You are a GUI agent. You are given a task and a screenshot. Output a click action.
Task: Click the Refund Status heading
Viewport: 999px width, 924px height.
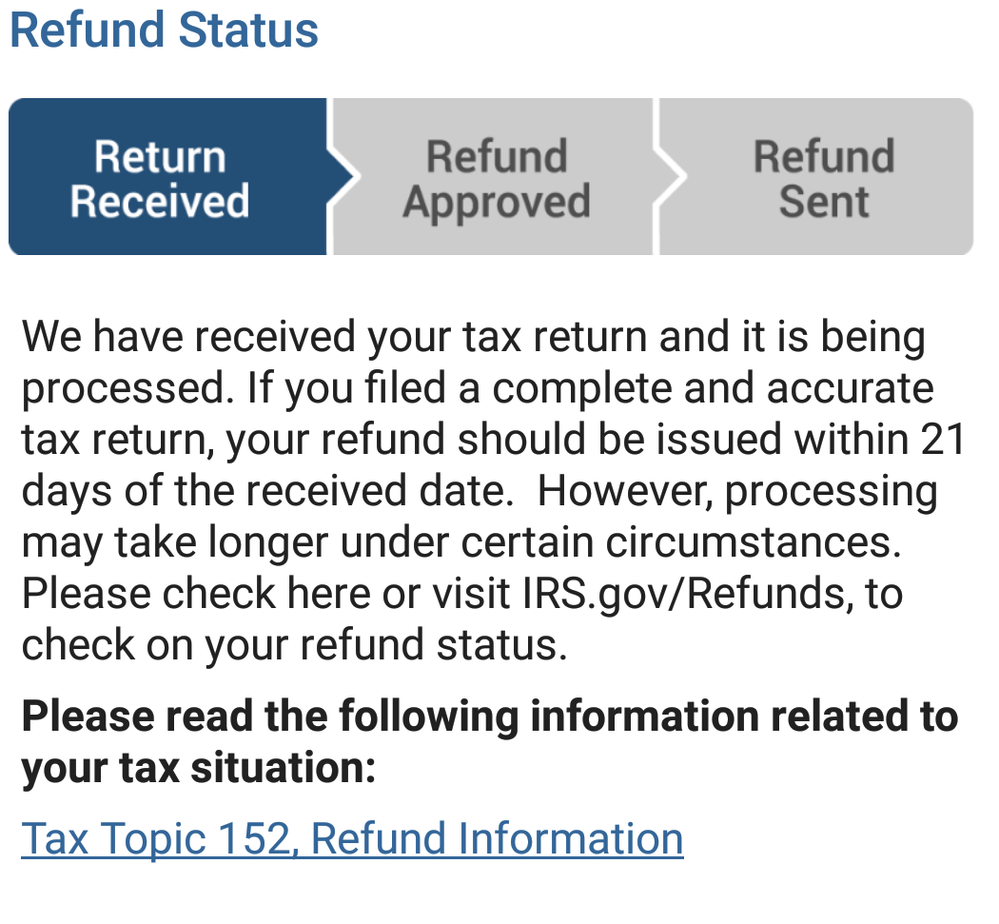click(164, 30)
